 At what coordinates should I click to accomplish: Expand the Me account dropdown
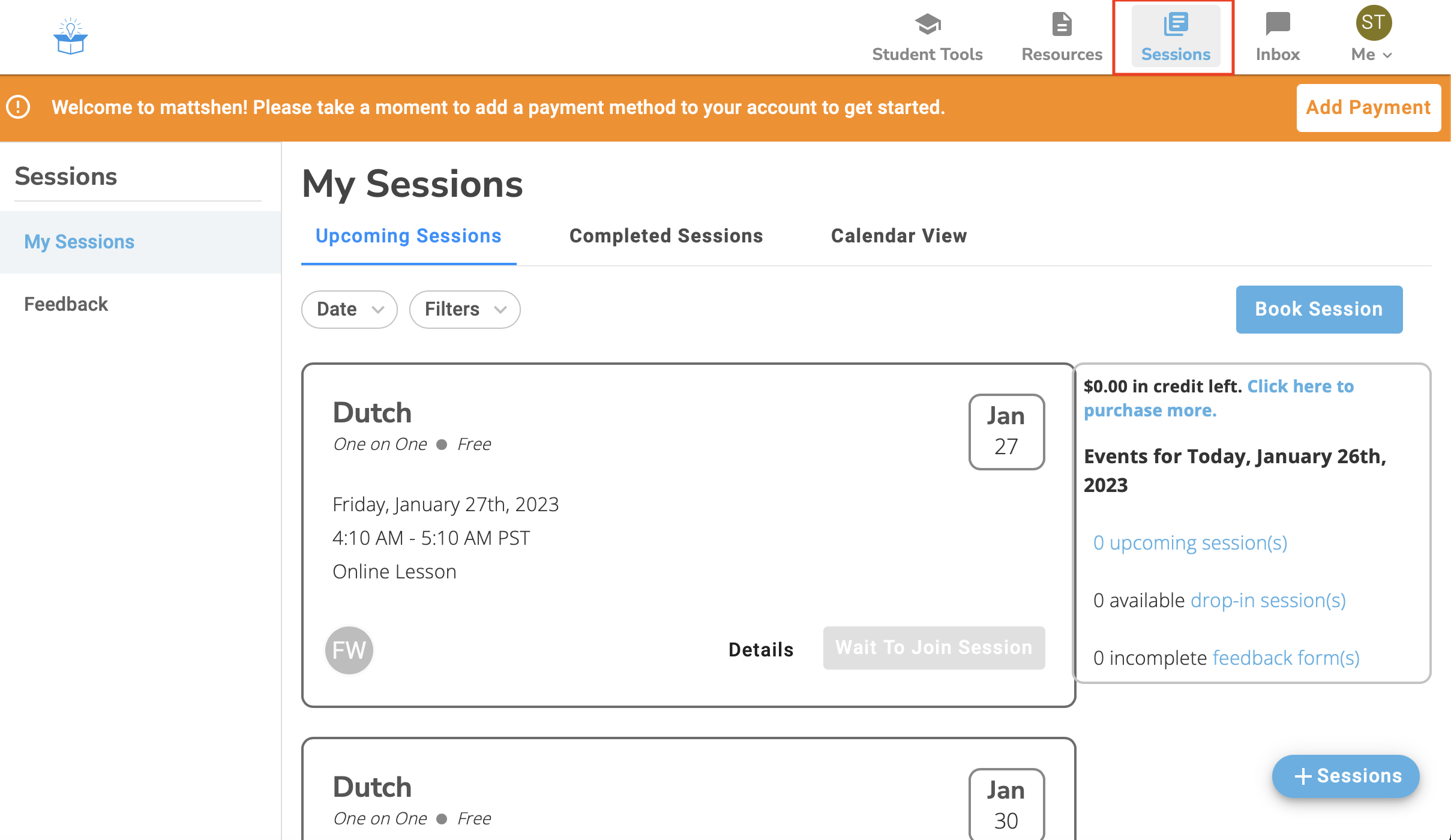(x=1371, y=55)
